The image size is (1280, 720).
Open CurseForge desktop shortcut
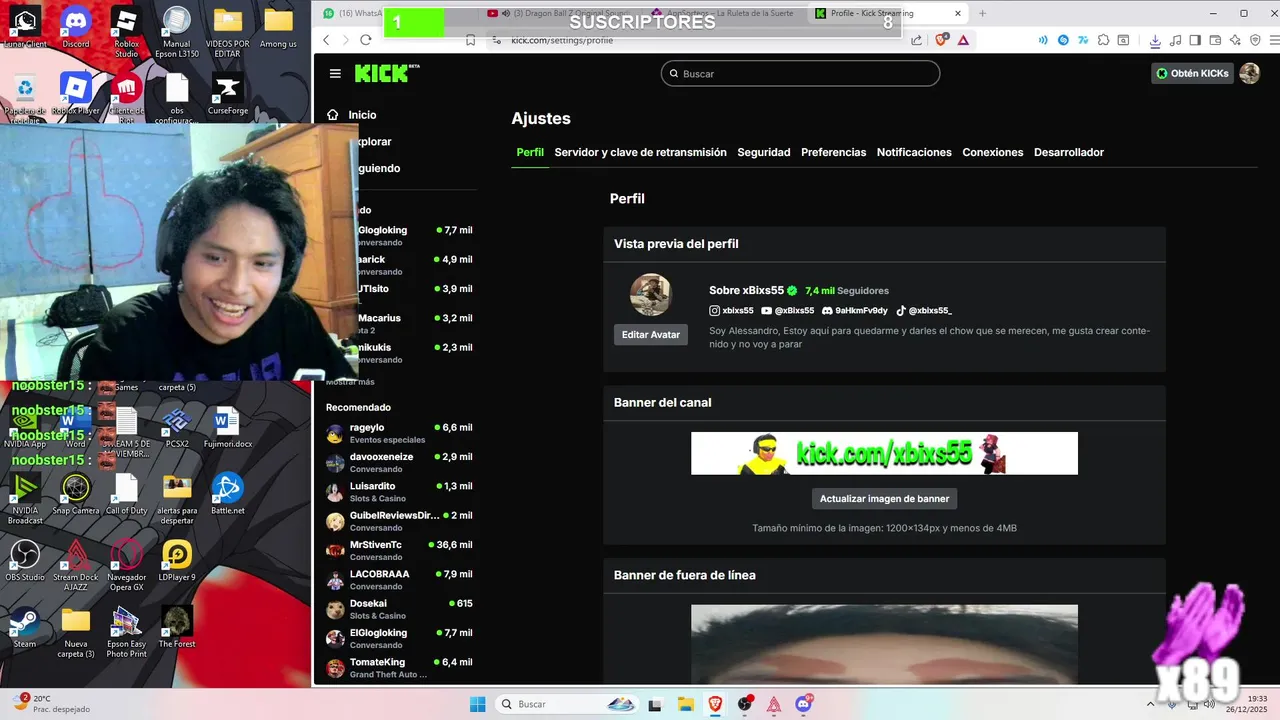tap(228, 96)
